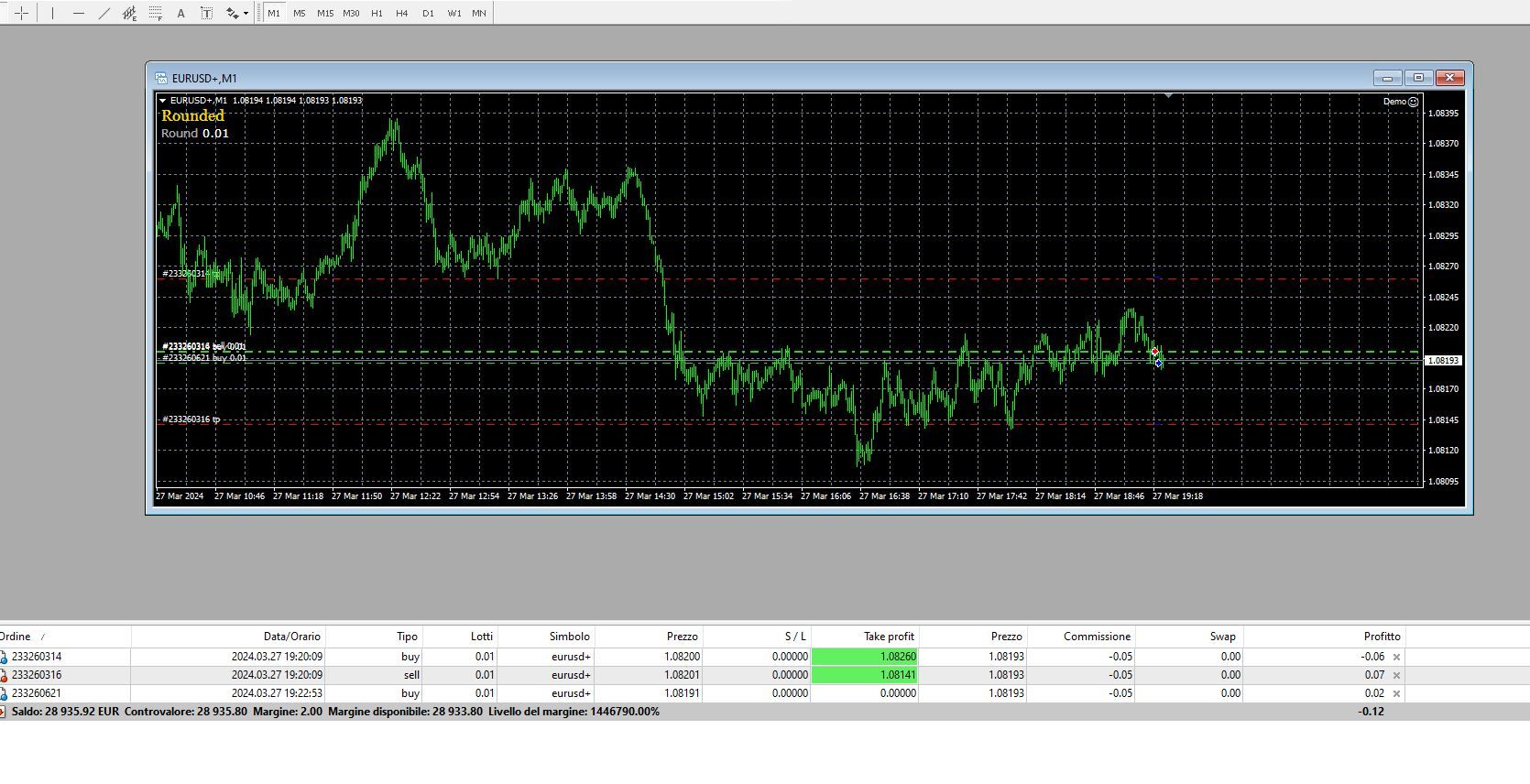The height and width of the screenshot is (784, 1530).
Task: Switch chart to W1 timeframe
Action: tap(454, 13)
